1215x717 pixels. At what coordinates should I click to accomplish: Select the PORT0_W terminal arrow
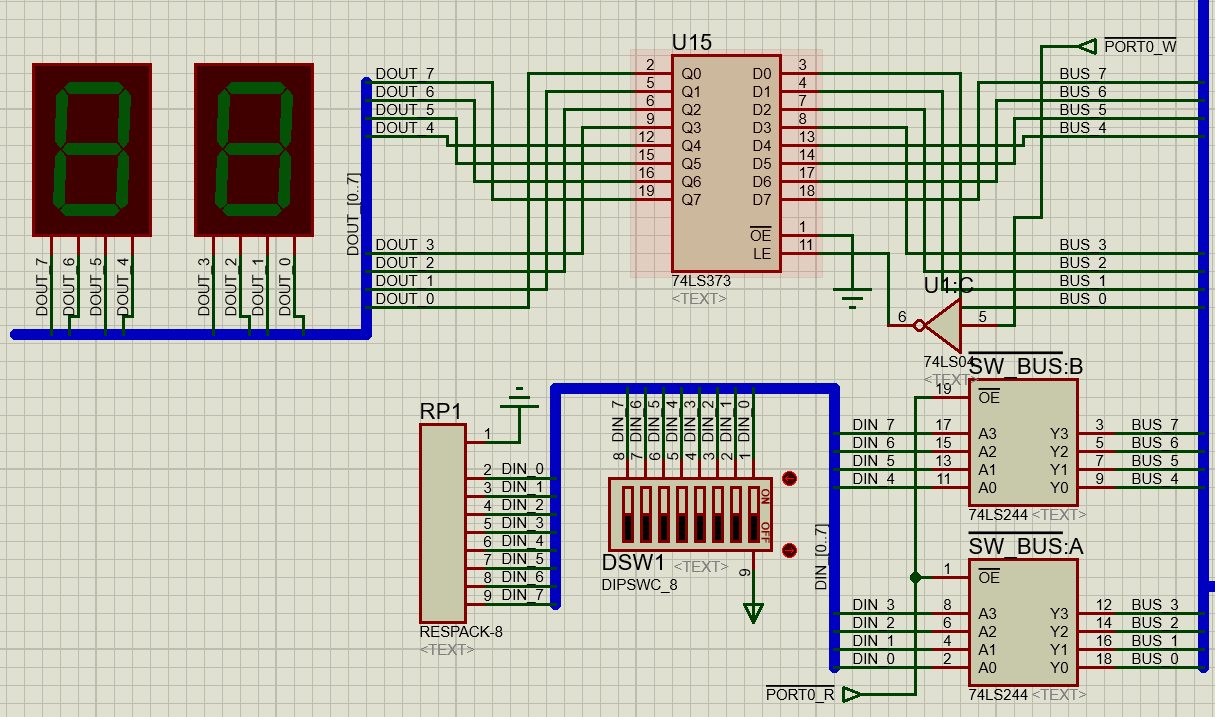point(1087,45)
